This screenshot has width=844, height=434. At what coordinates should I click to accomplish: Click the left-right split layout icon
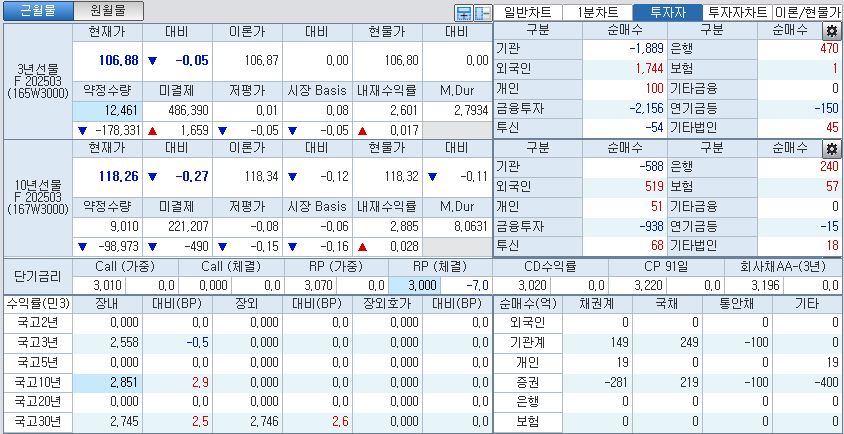(481, 13)
